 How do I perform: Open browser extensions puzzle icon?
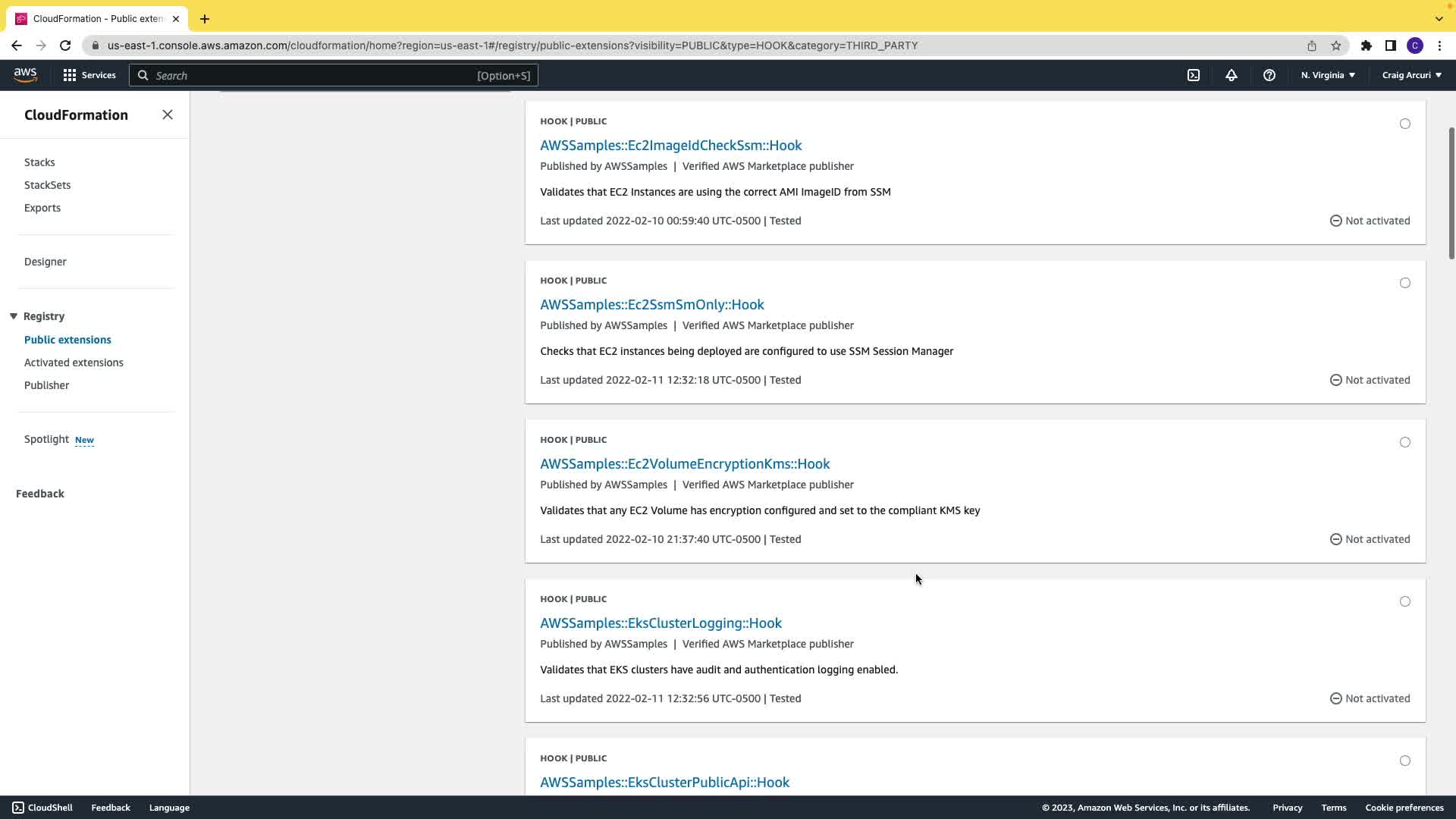(x=1367, y=45)
